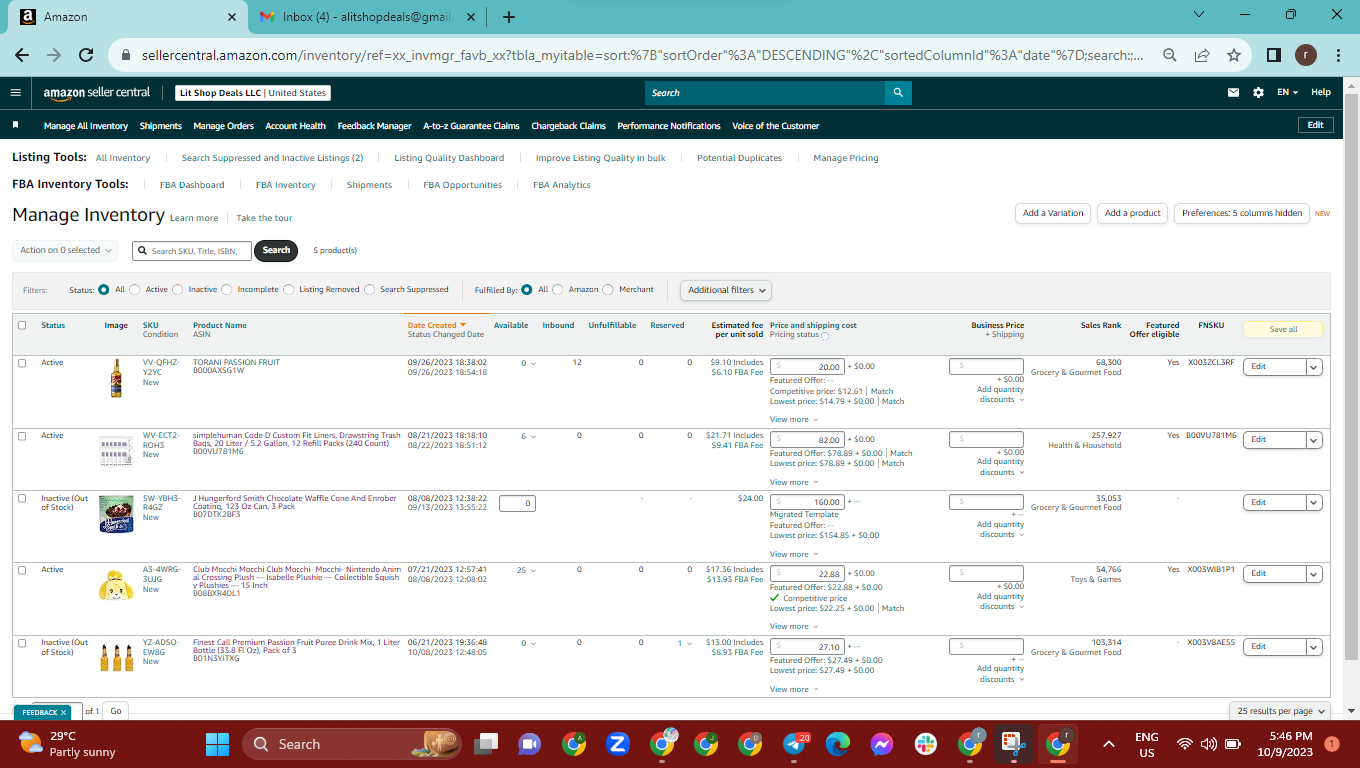This screenshot has width=1360, height=768.
Task: Open the settings gear in Seller Central header
Action: point(1258,92)
